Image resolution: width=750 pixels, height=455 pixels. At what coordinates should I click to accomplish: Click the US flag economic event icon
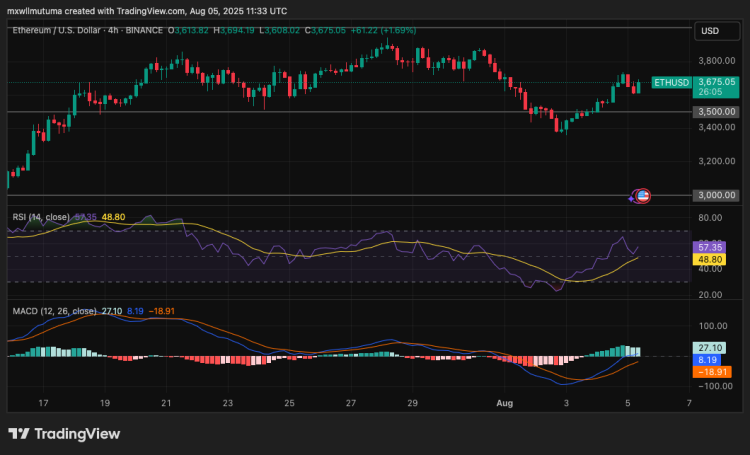643,196
